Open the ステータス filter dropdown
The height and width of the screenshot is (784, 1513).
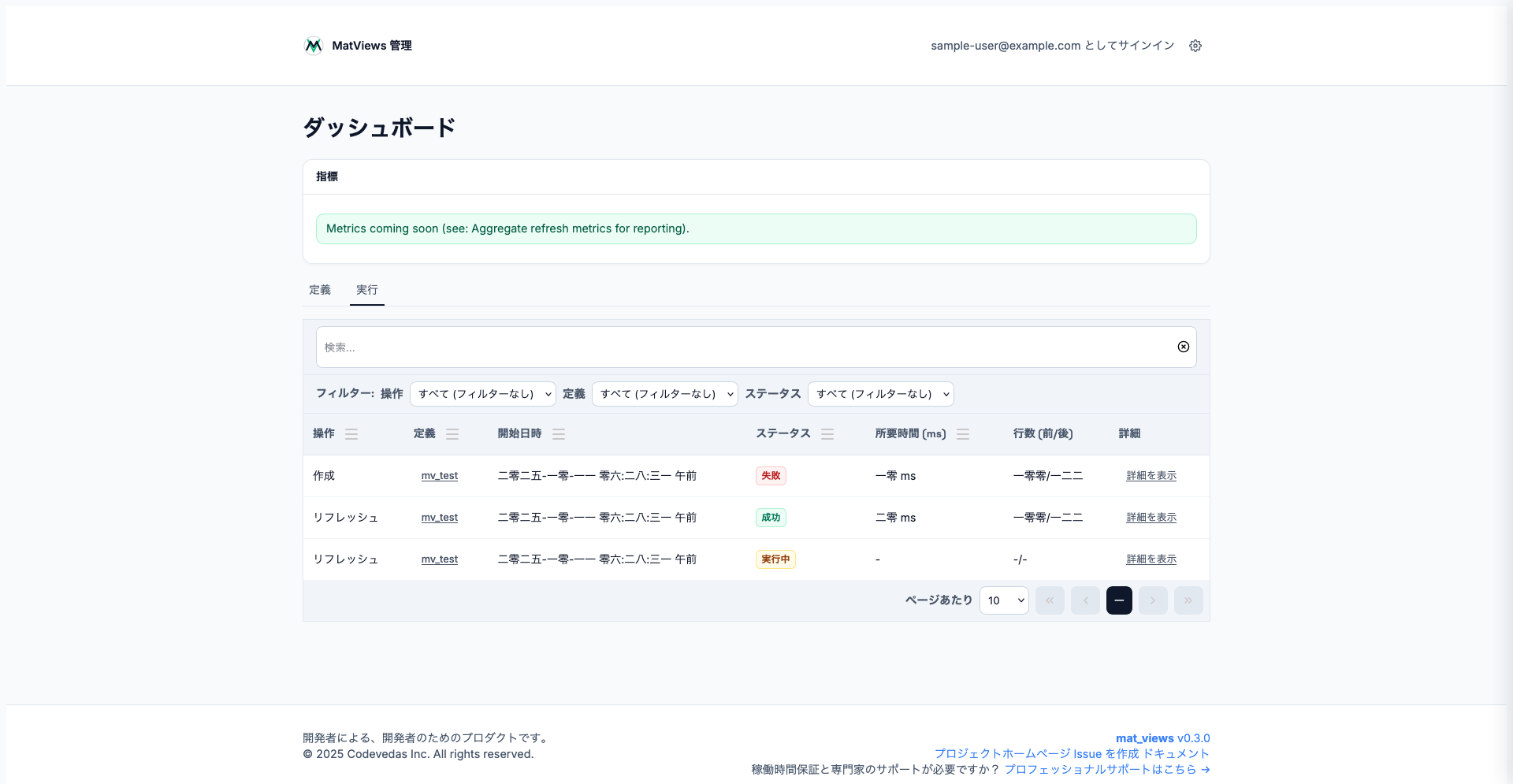[x=880, y=394]
